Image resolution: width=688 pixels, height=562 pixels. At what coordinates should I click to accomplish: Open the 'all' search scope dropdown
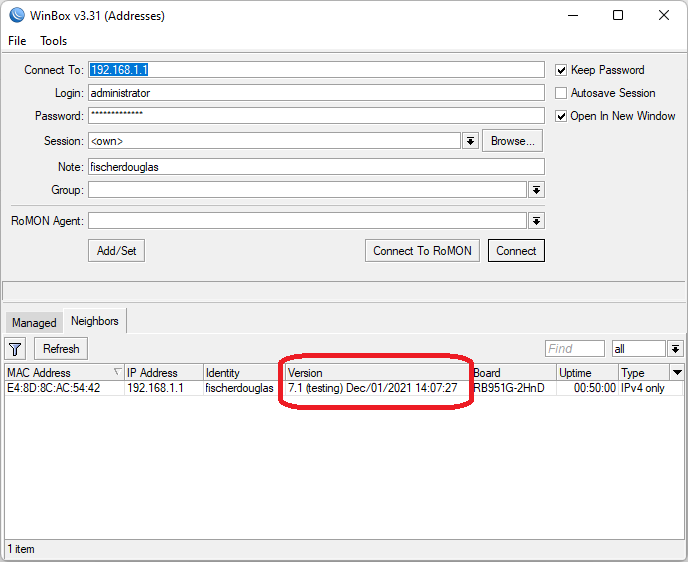[x=675, y=349]
